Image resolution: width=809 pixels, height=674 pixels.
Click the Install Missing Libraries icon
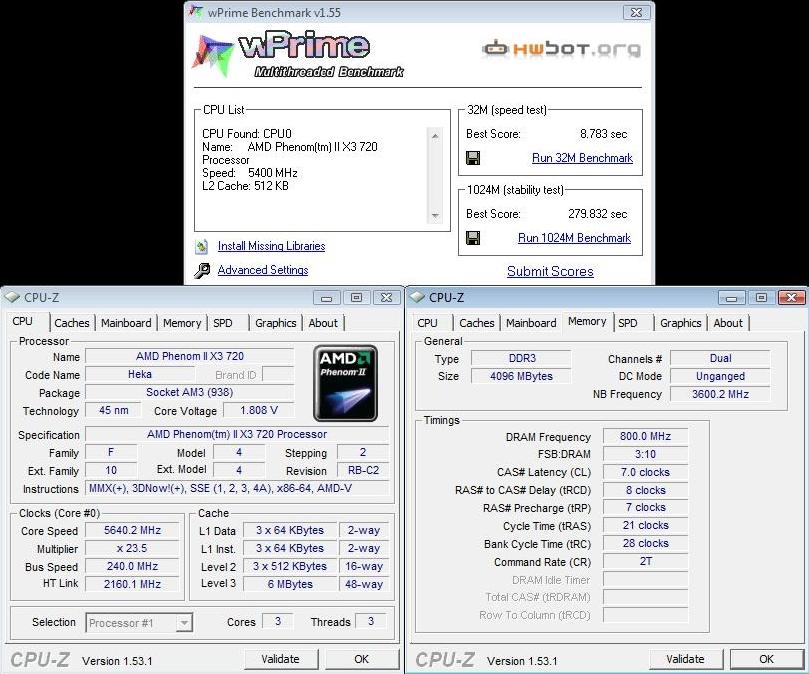pos(202,247)
